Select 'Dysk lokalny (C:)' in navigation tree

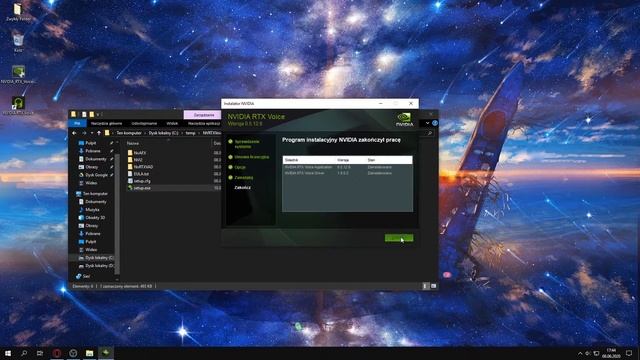[99, 258]
